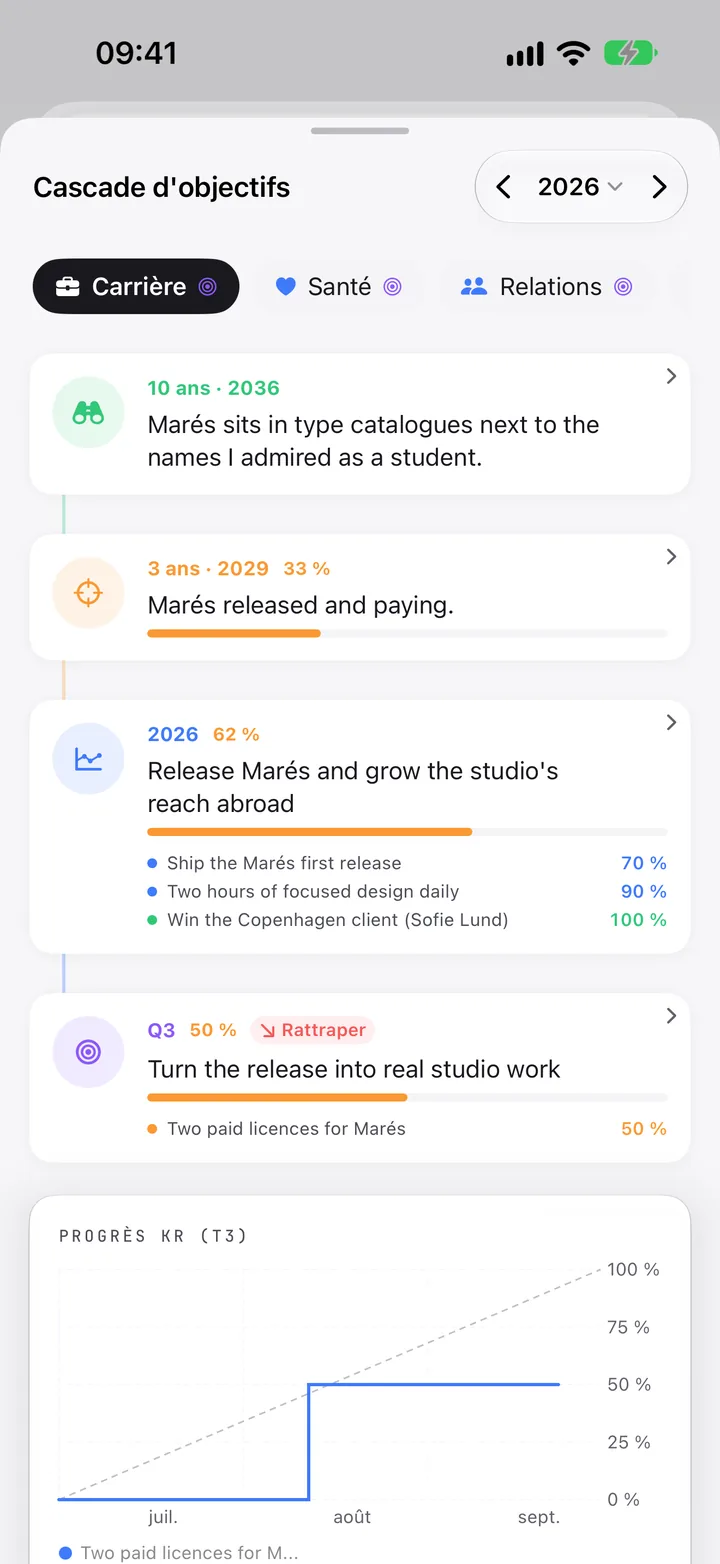The width and height of the screenshot is (720, 1564).
Task: Expand the 2026 goal card chevron
Action: 671,722
